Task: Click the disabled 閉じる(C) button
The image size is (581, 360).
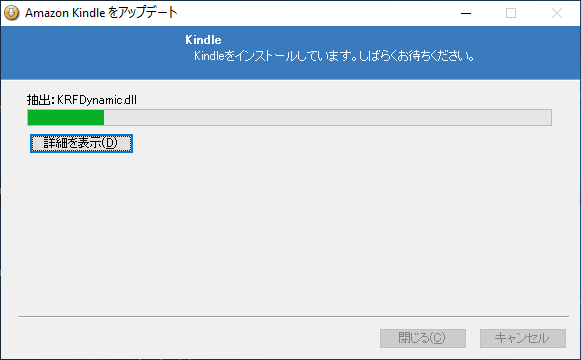Action: tap(423, 338)
